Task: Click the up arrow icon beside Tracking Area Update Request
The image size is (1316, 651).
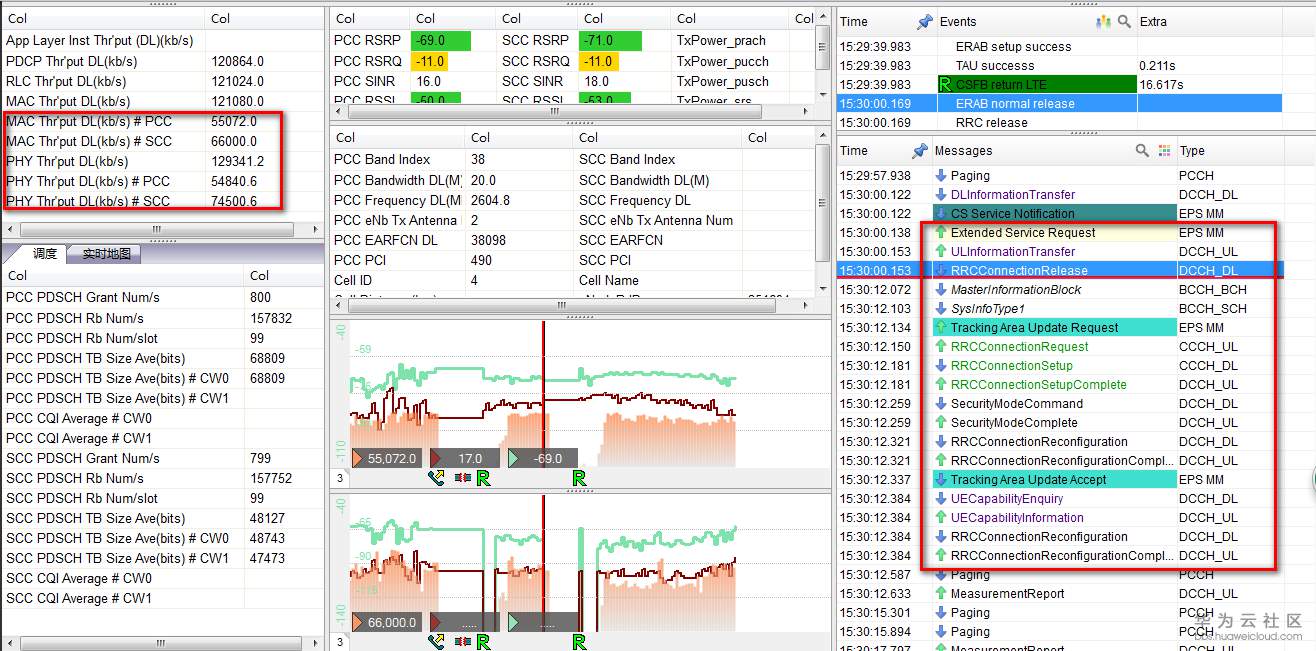Action: [x=941, y=328]
